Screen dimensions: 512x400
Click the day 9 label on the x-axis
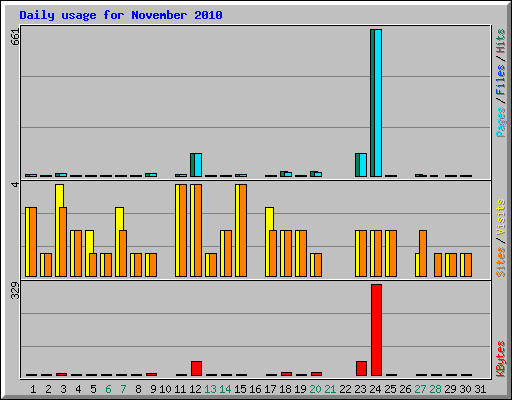[153, 389]
